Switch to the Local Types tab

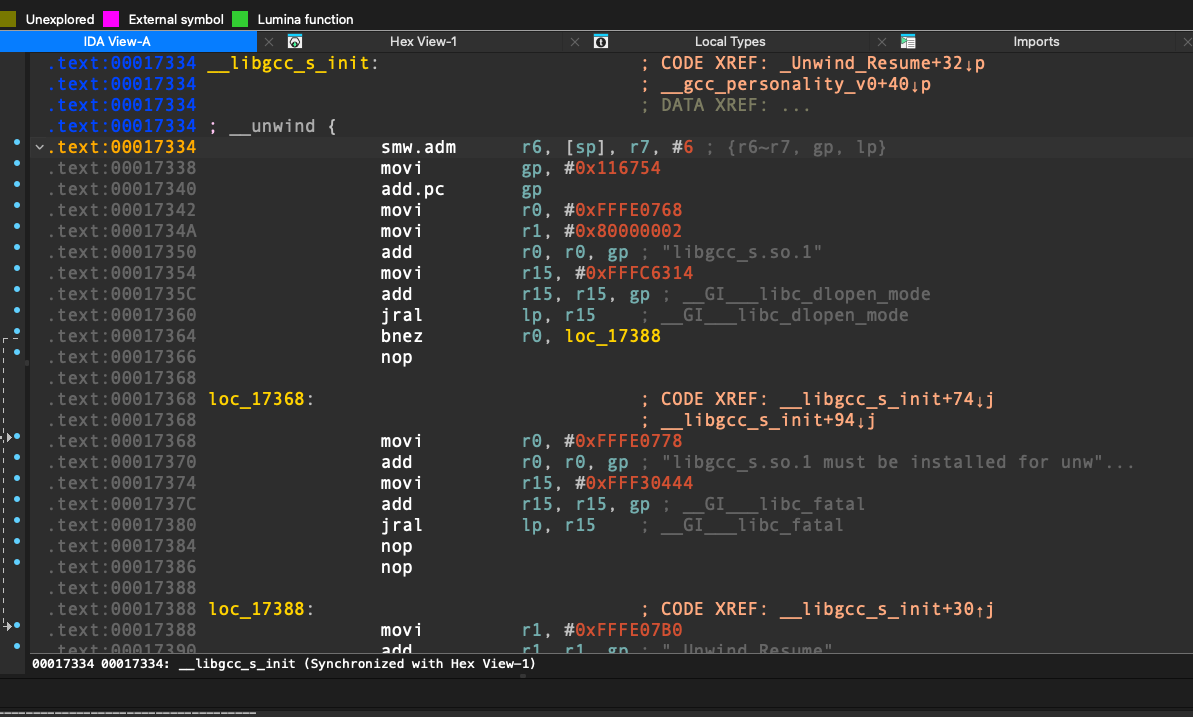click(730, 41)
